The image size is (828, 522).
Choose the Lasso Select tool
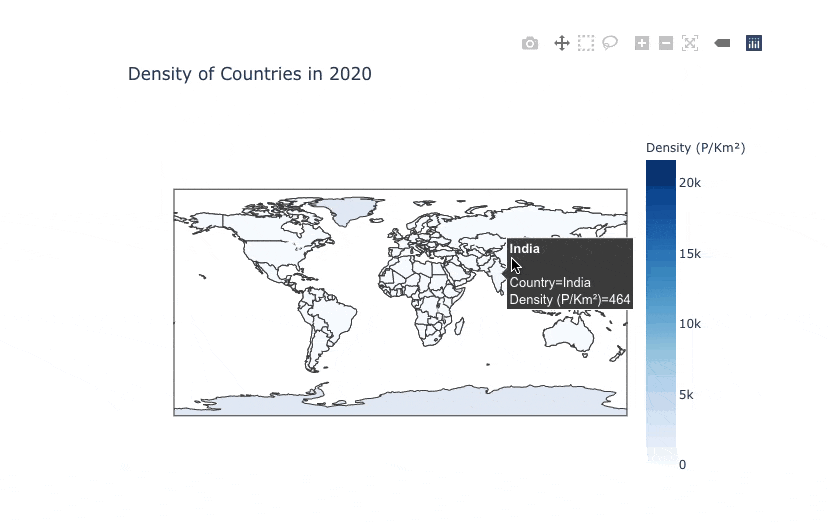610,43
